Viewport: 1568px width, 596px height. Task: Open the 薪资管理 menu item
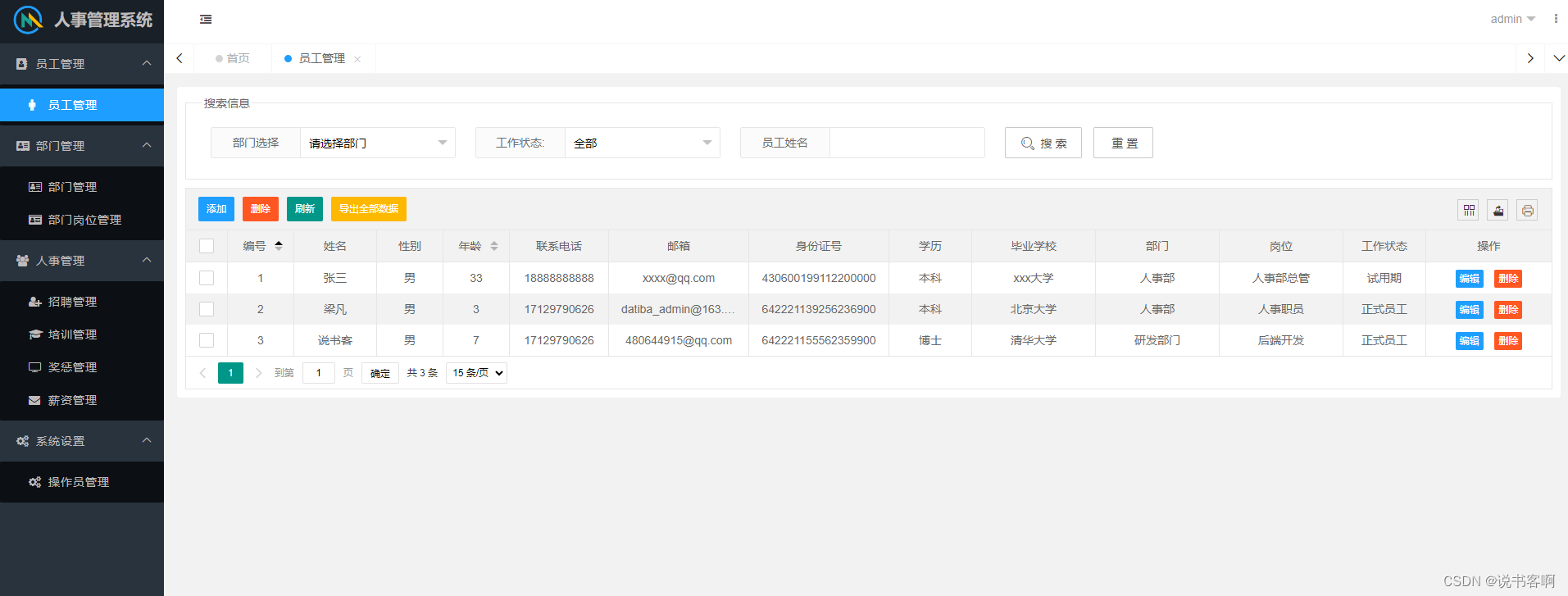click(x=82, y=400)
